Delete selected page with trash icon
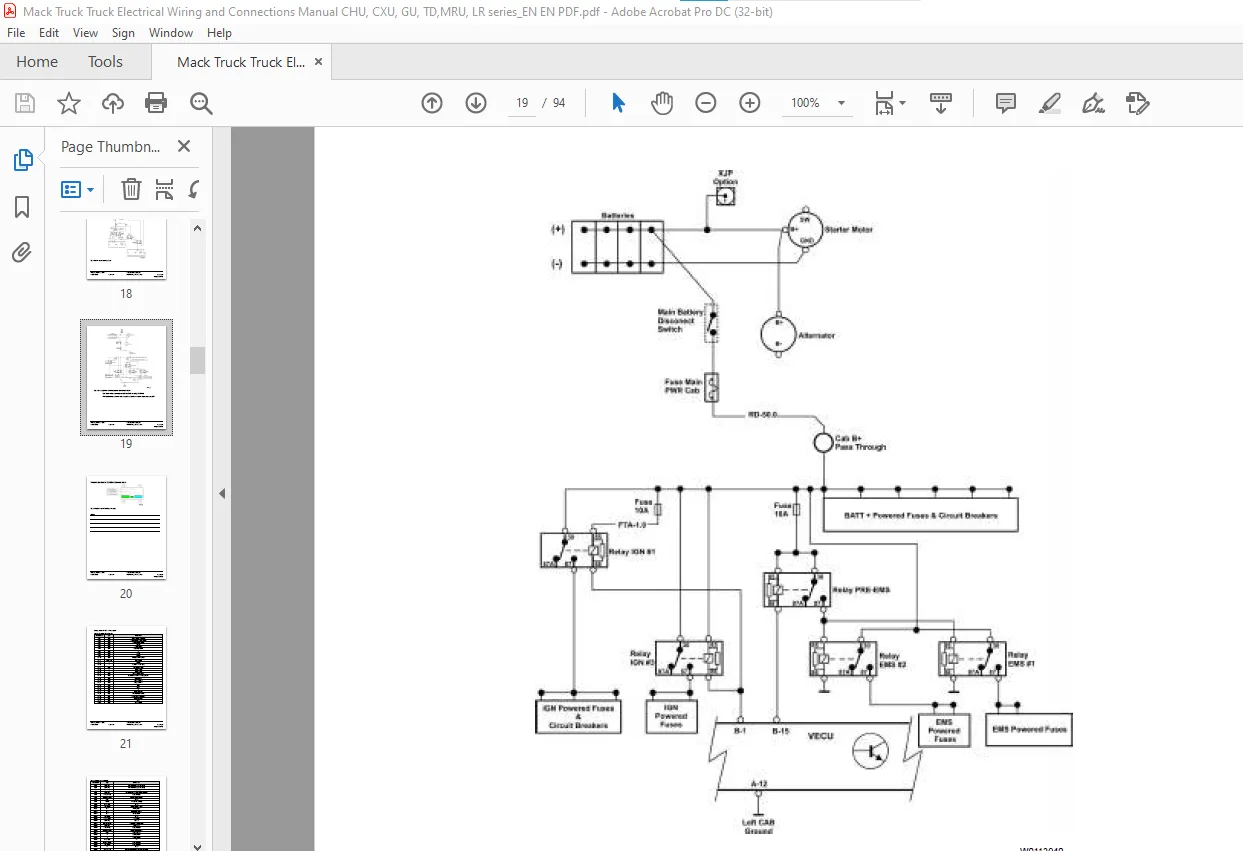This screenshot has height=851, width=1243. pyautogui.click(x=131, y=189)
